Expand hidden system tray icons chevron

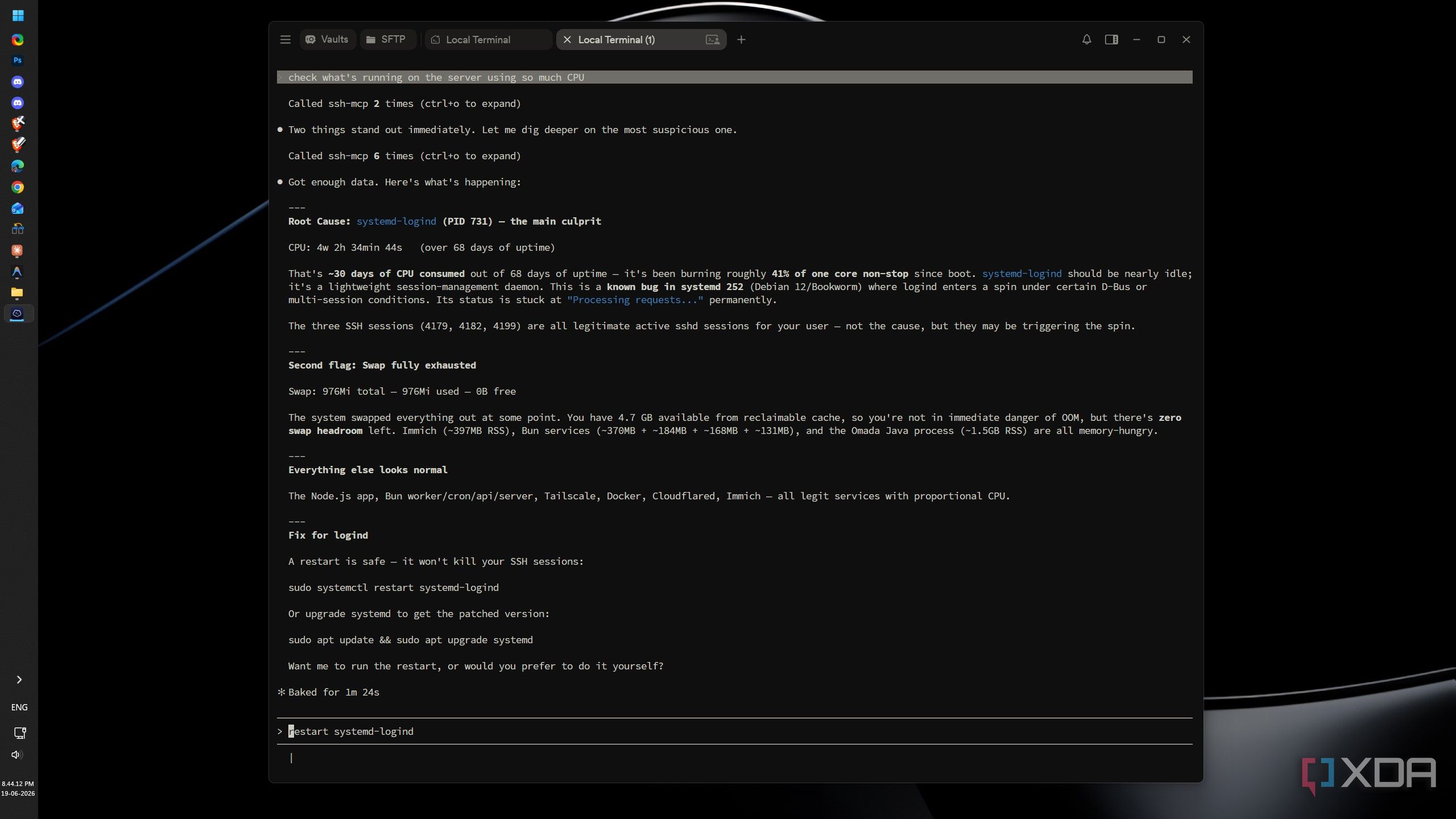(19, 680)
